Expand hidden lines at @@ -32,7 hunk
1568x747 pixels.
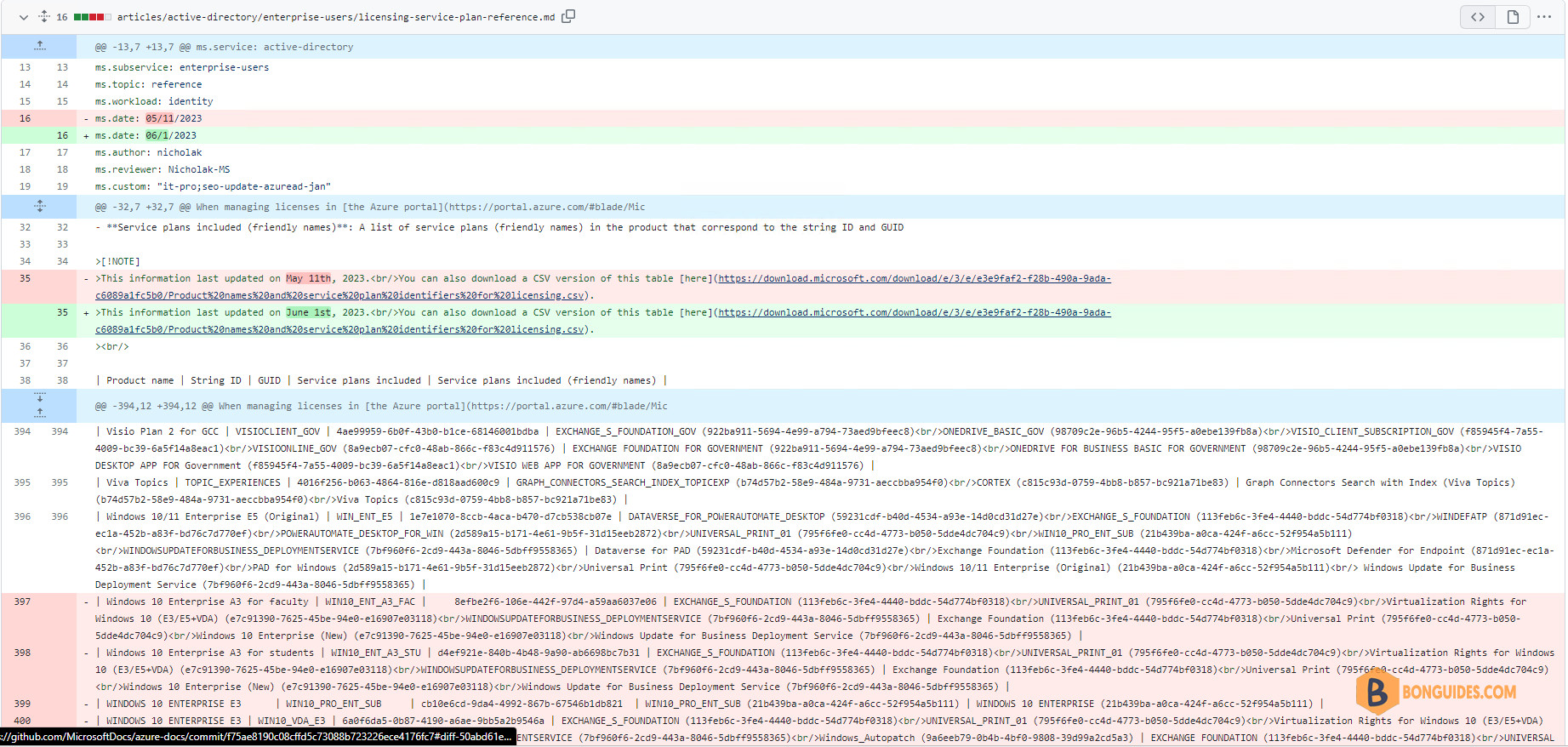39,207
